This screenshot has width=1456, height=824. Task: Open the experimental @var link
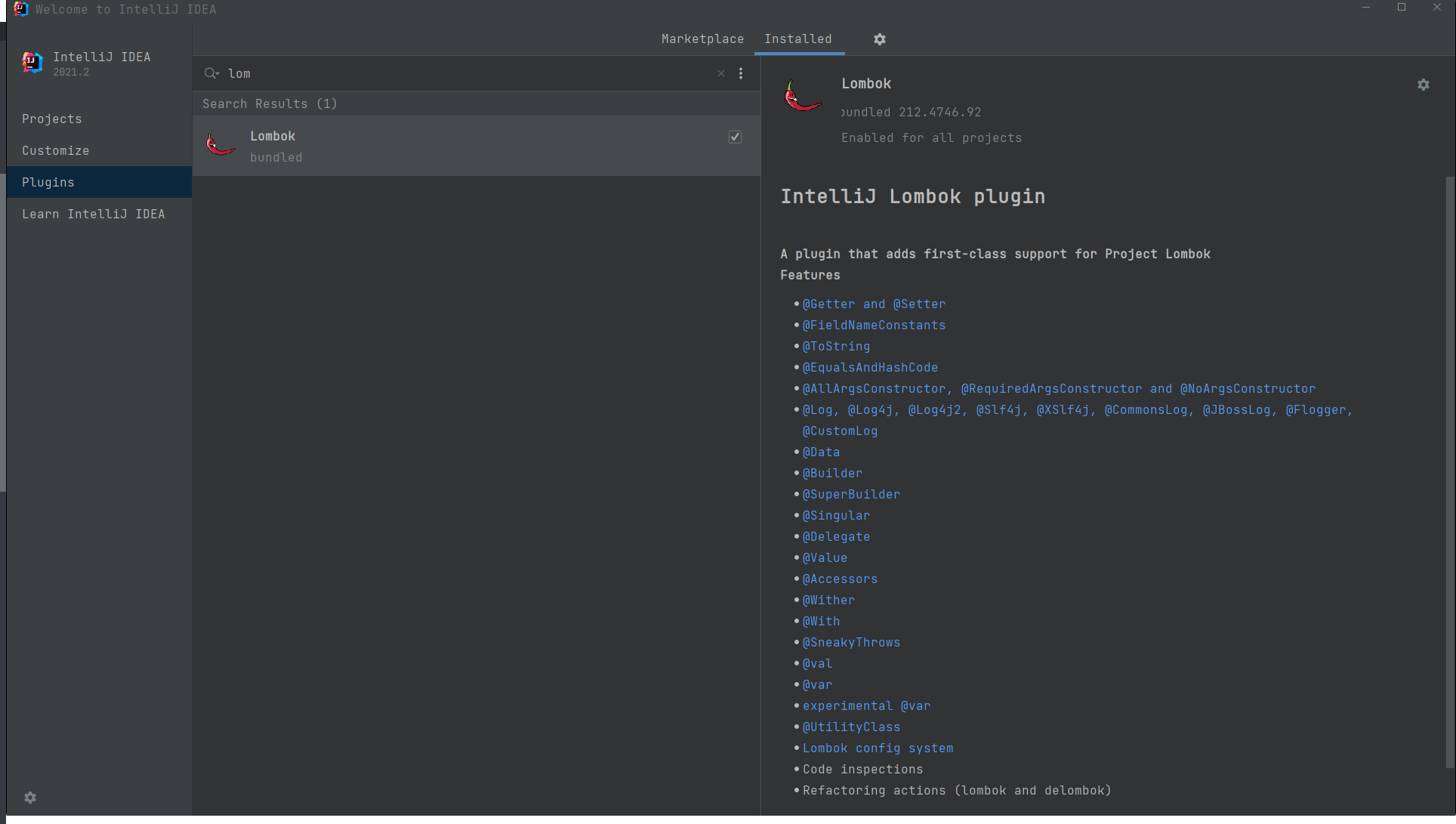(866, 706)
